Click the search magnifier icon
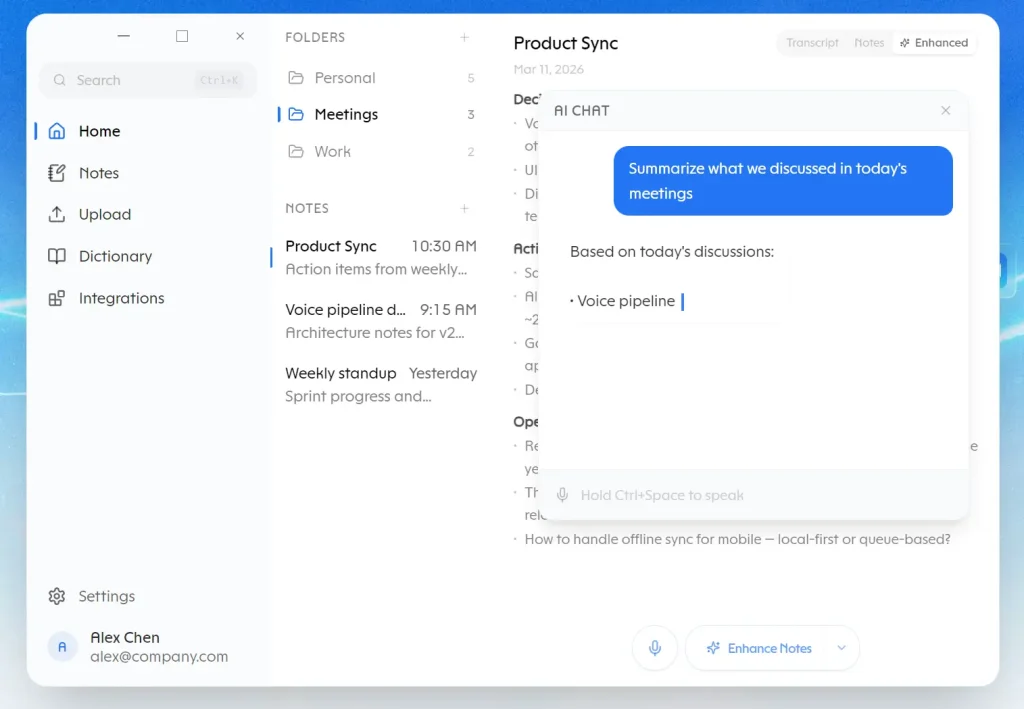1024x709 pixels. [59, 80]
